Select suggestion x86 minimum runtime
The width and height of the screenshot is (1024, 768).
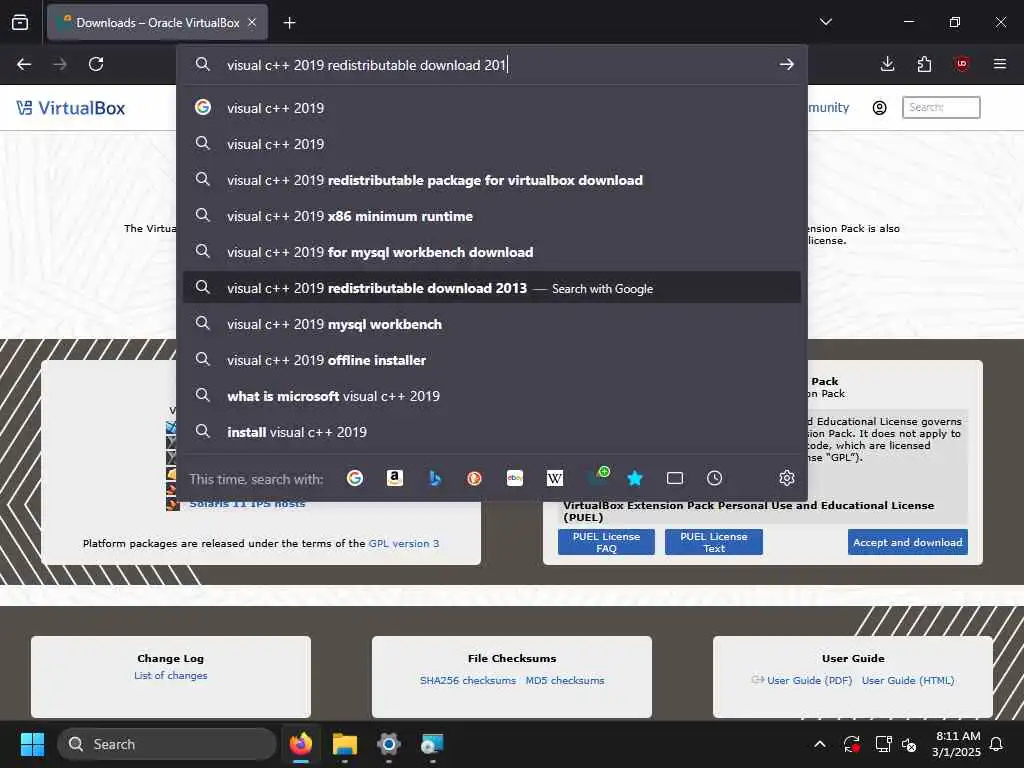tap(492, 216)
